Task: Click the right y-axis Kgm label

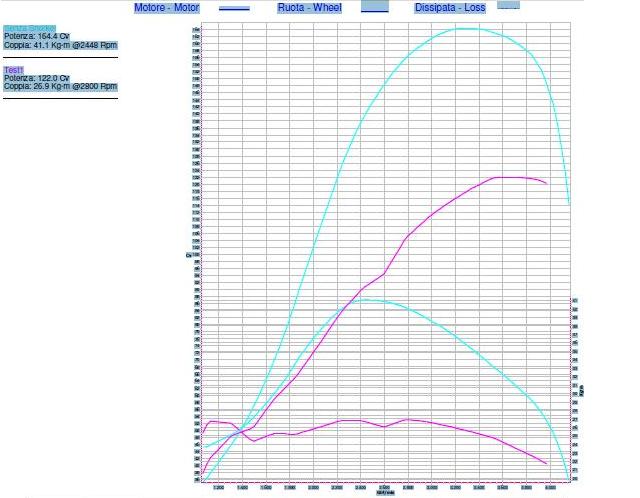Action: (x=582, y=390)
